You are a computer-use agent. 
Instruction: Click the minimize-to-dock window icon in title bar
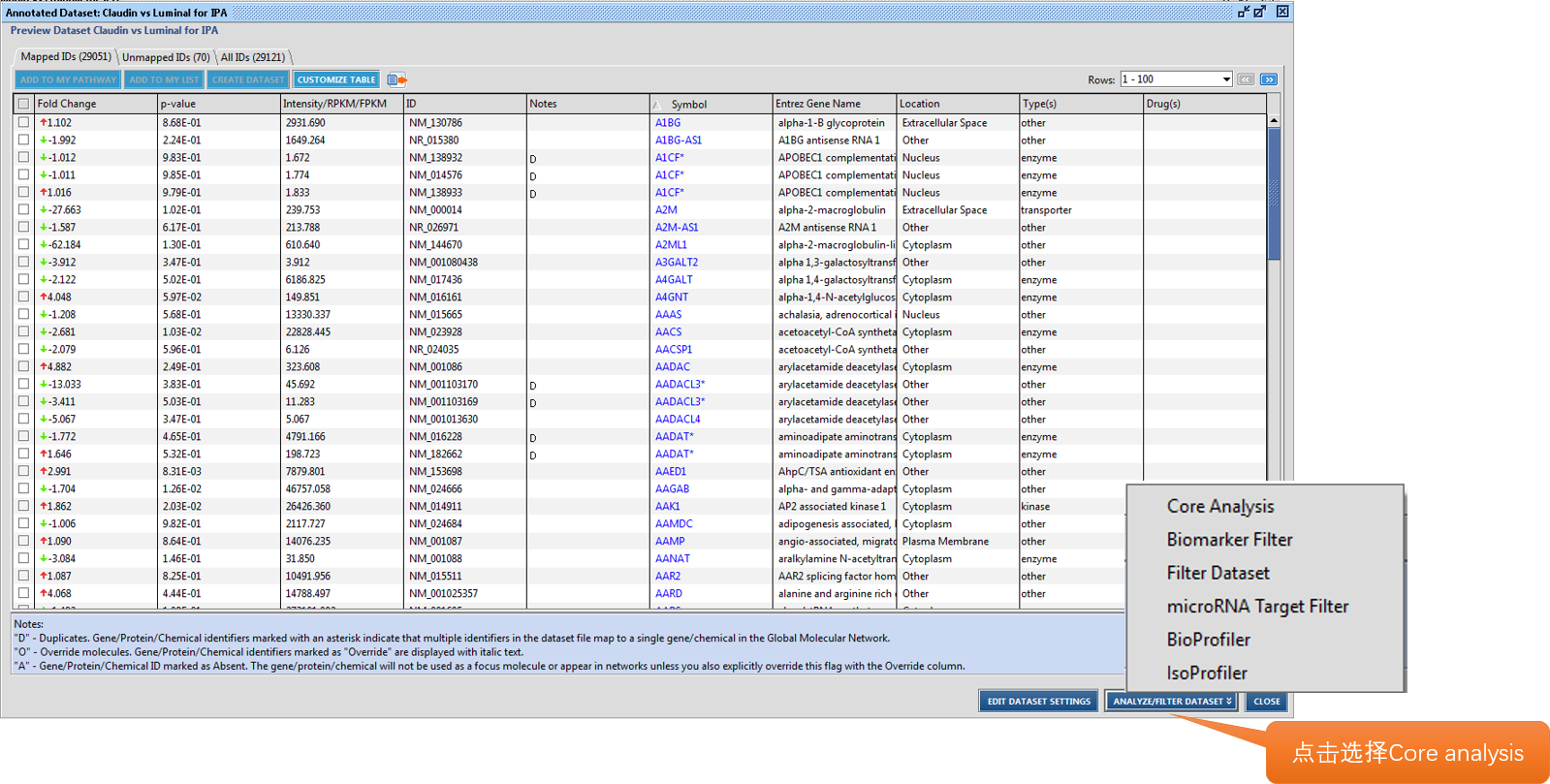pos(1243,12)
